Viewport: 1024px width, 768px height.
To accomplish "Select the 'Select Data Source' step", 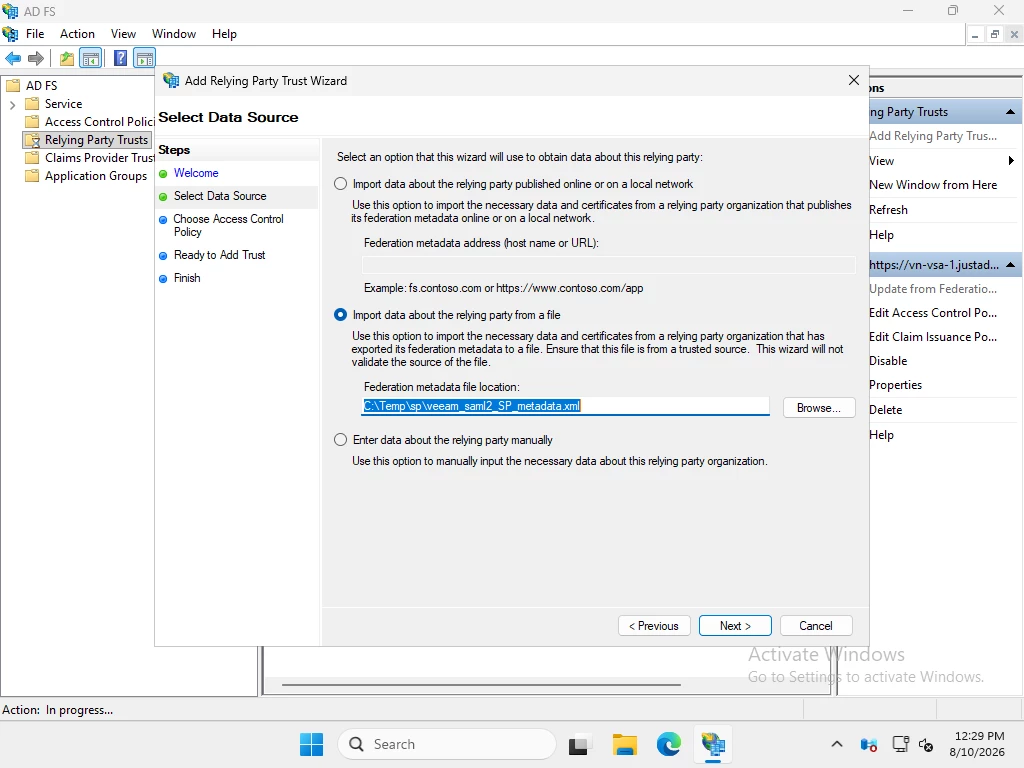I will (219, 196).
